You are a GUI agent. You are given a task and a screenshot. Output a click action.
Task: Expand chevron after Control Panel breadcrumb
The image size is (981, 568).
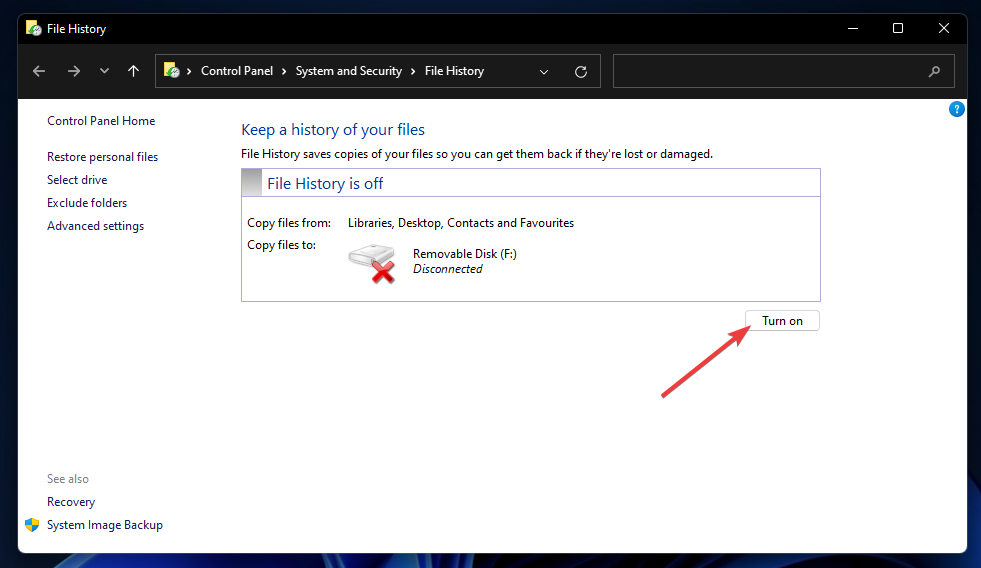284,71
